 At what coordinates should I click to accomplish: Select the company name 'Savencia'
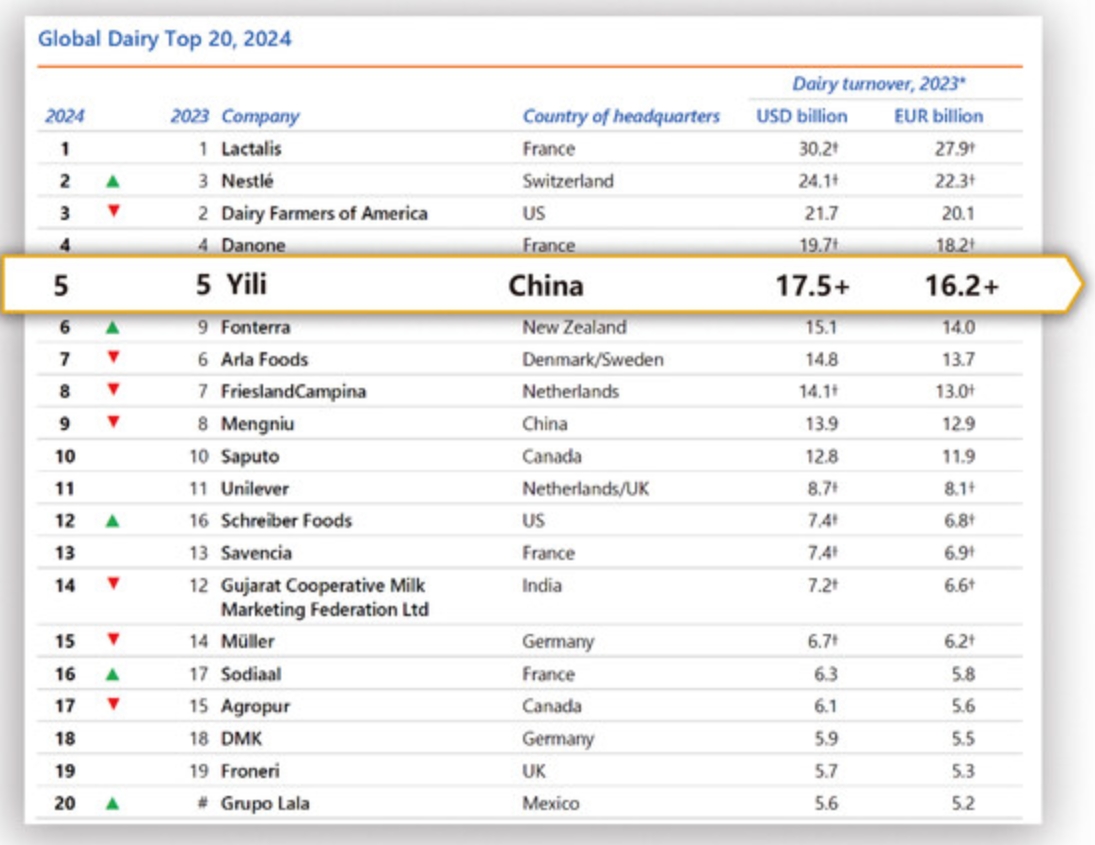click(x=256, y=552)
